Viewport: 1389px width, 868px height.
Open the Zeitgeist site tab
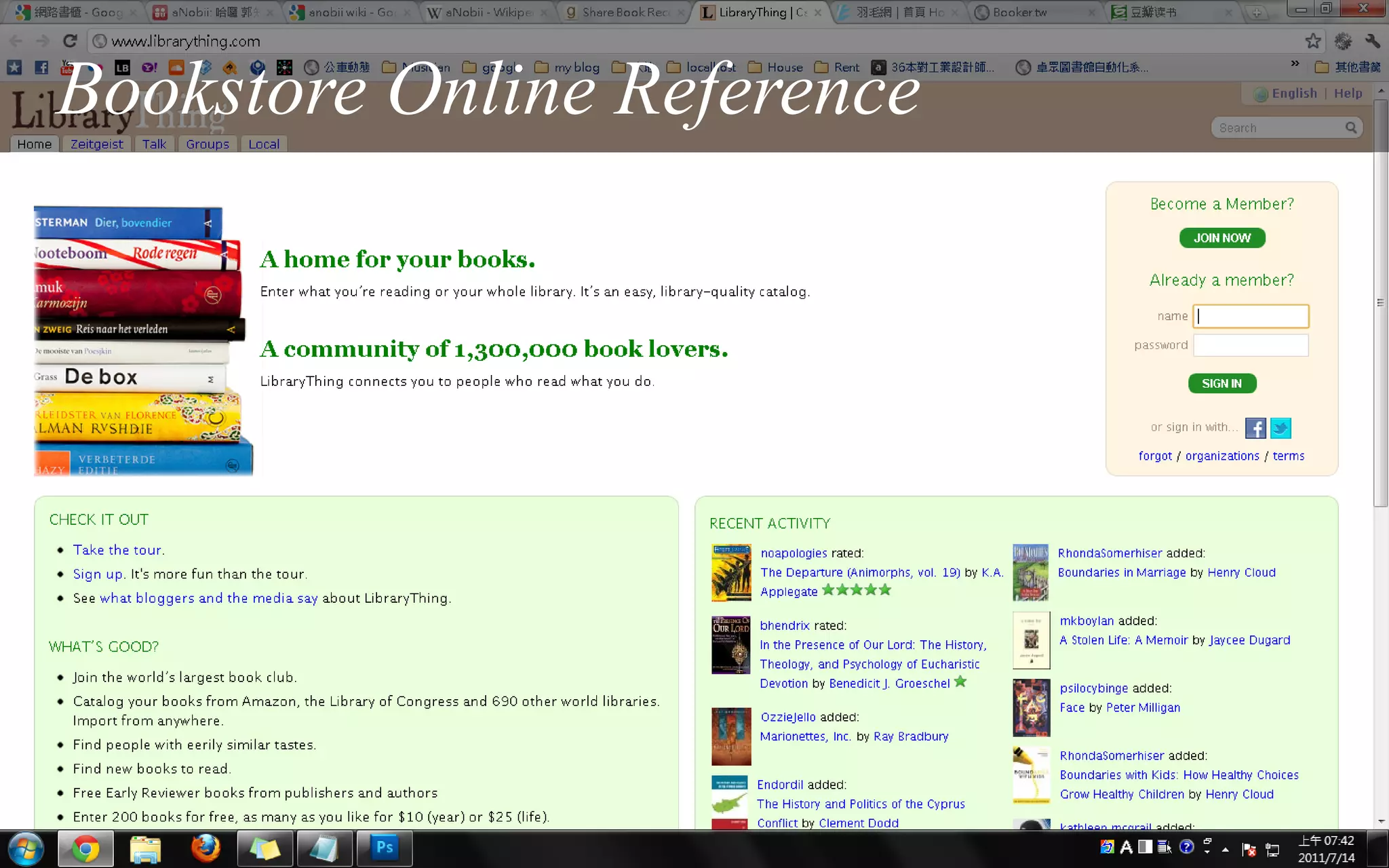pos(97,144)
